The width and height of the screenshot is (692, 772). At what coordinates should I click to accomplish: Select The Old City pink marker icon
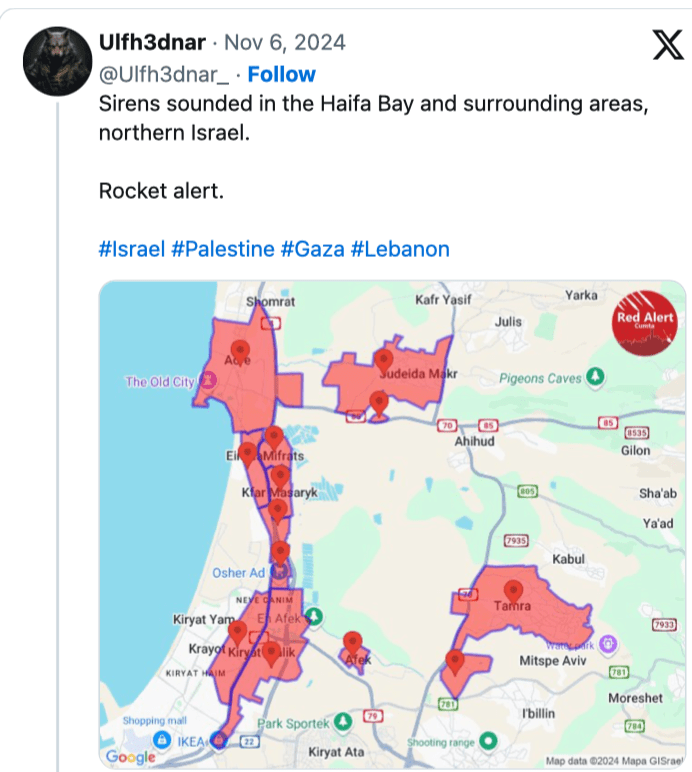(210, 380)
